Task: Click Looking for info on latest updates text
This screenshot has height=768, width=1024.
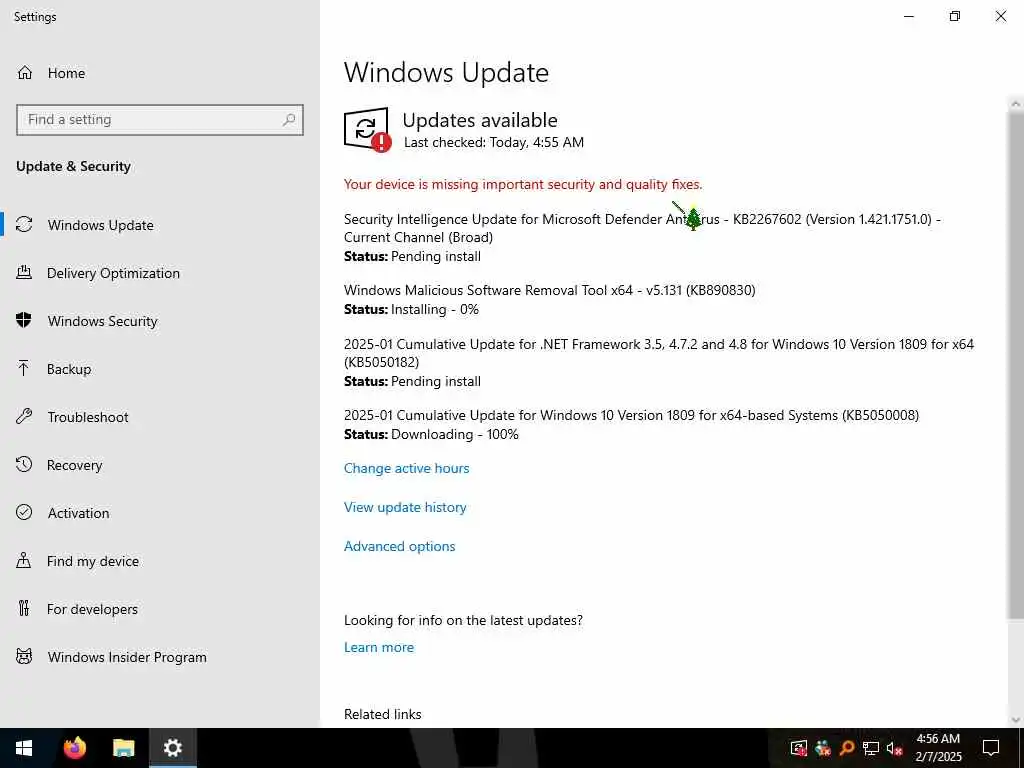Action: click(x=463, y=620)
